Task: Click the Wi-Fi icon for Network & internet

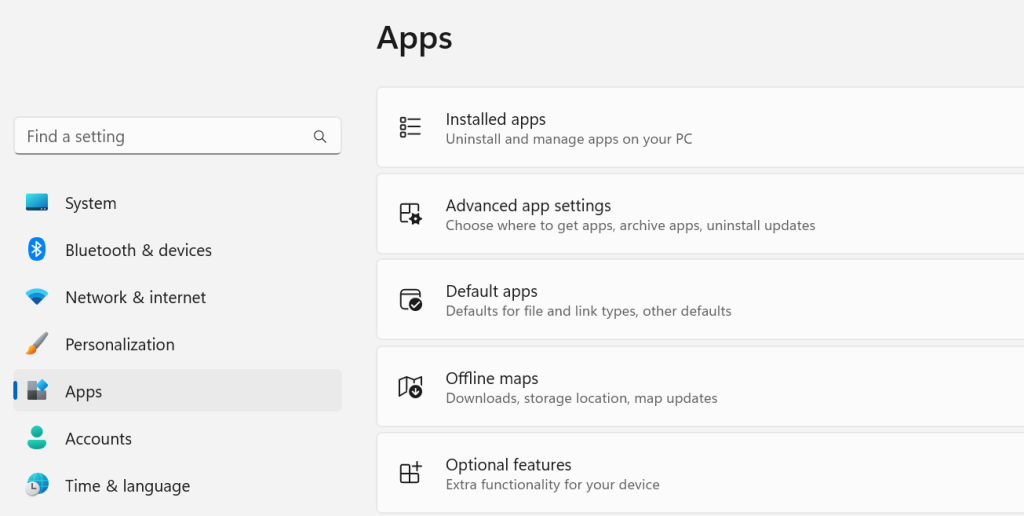Action: [x=37, y=297]
